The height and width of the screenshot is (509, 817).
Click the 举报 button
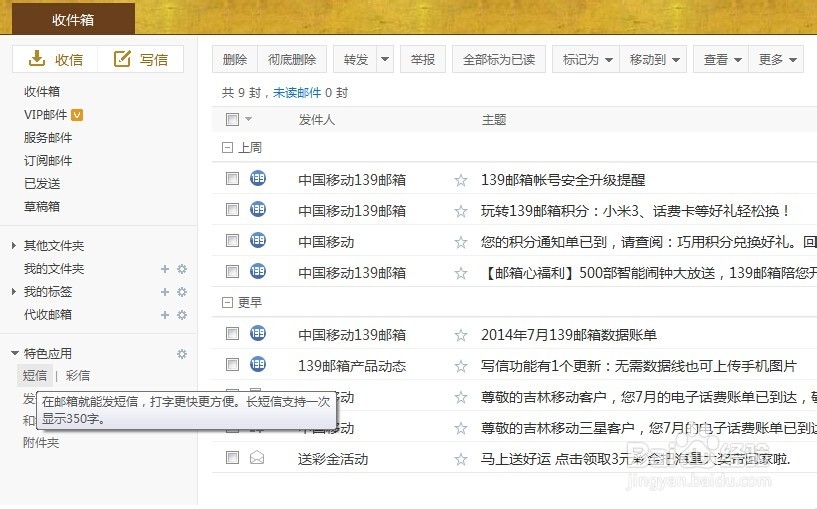[x=423, y=59]
